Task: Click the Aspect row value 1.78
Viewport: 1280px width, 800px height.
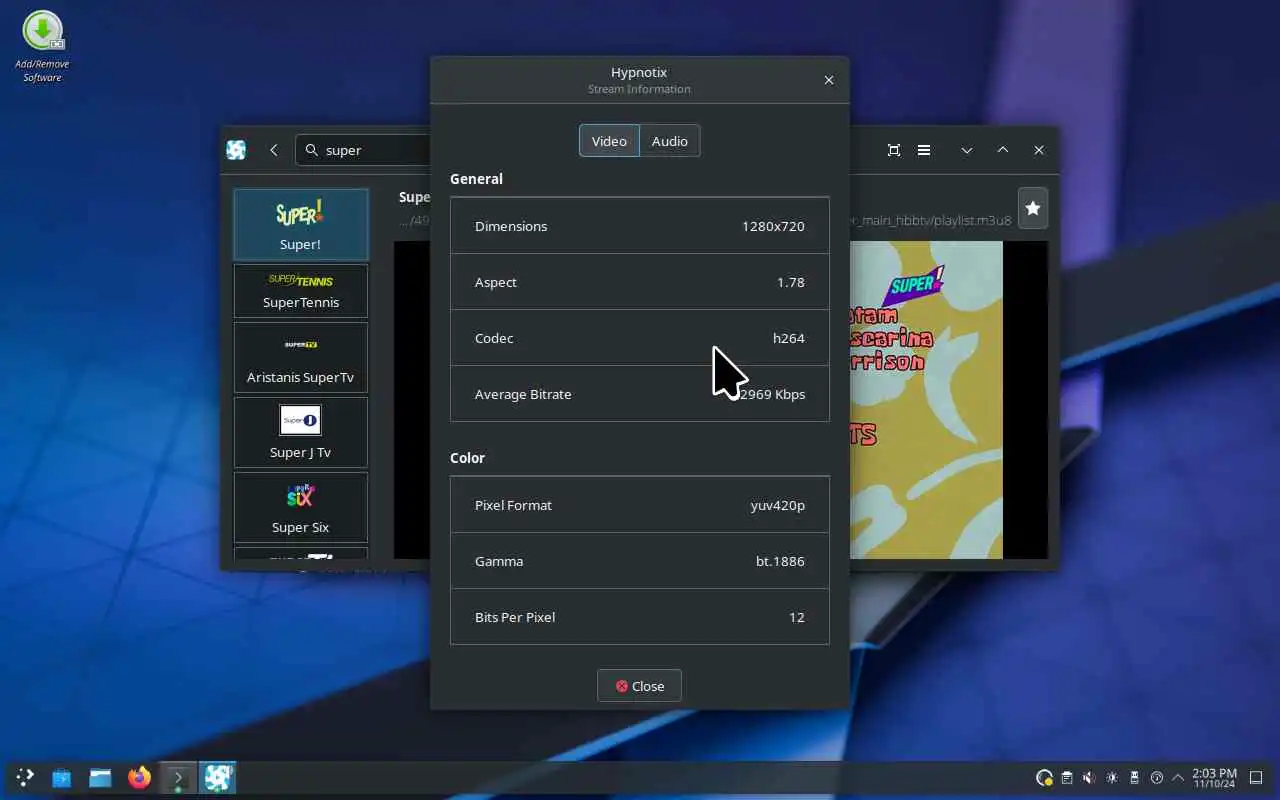Action: point(790,282)
